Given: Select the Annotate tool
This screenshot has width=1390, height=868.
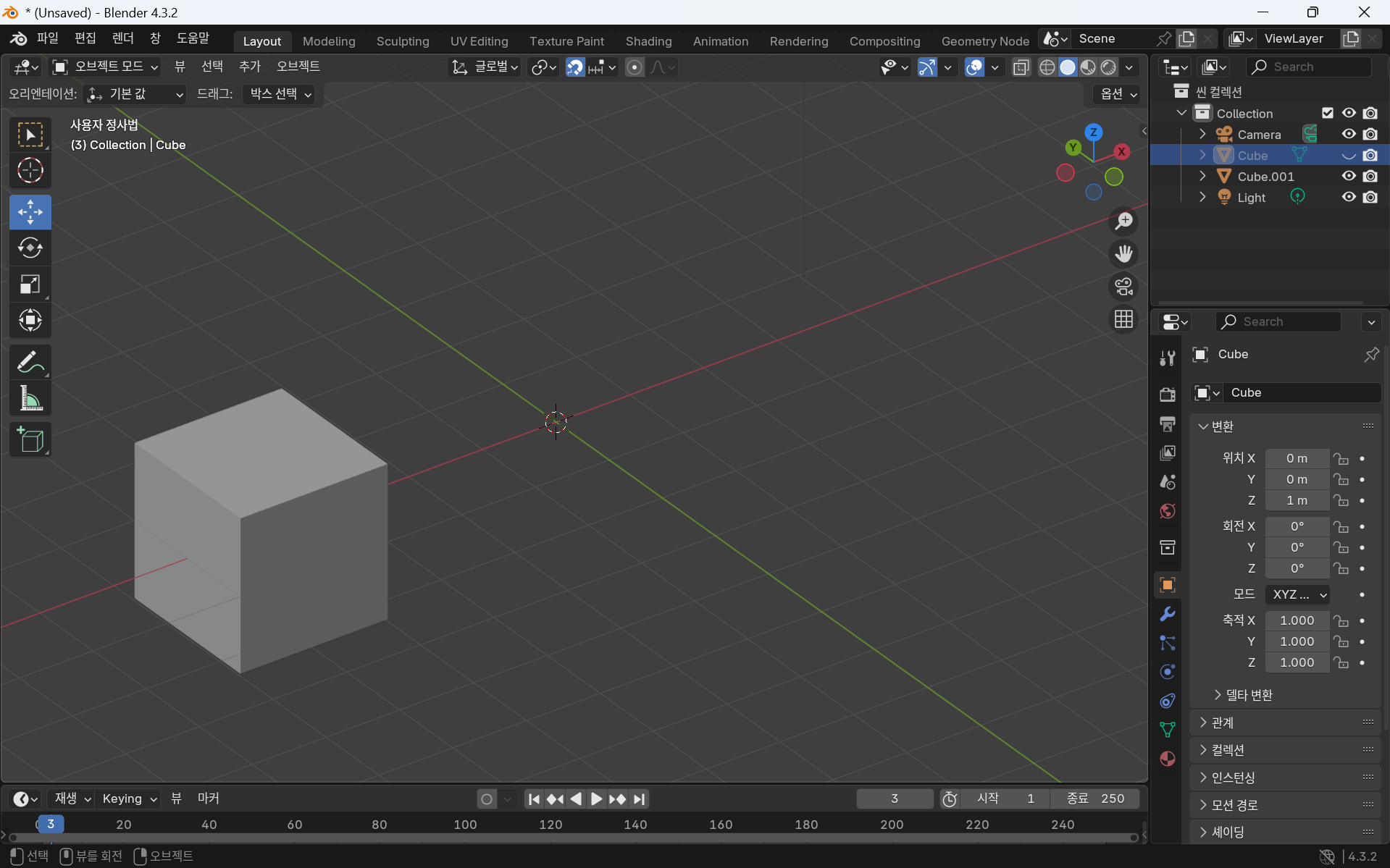Looking at the screenshot, I should 30,362.
